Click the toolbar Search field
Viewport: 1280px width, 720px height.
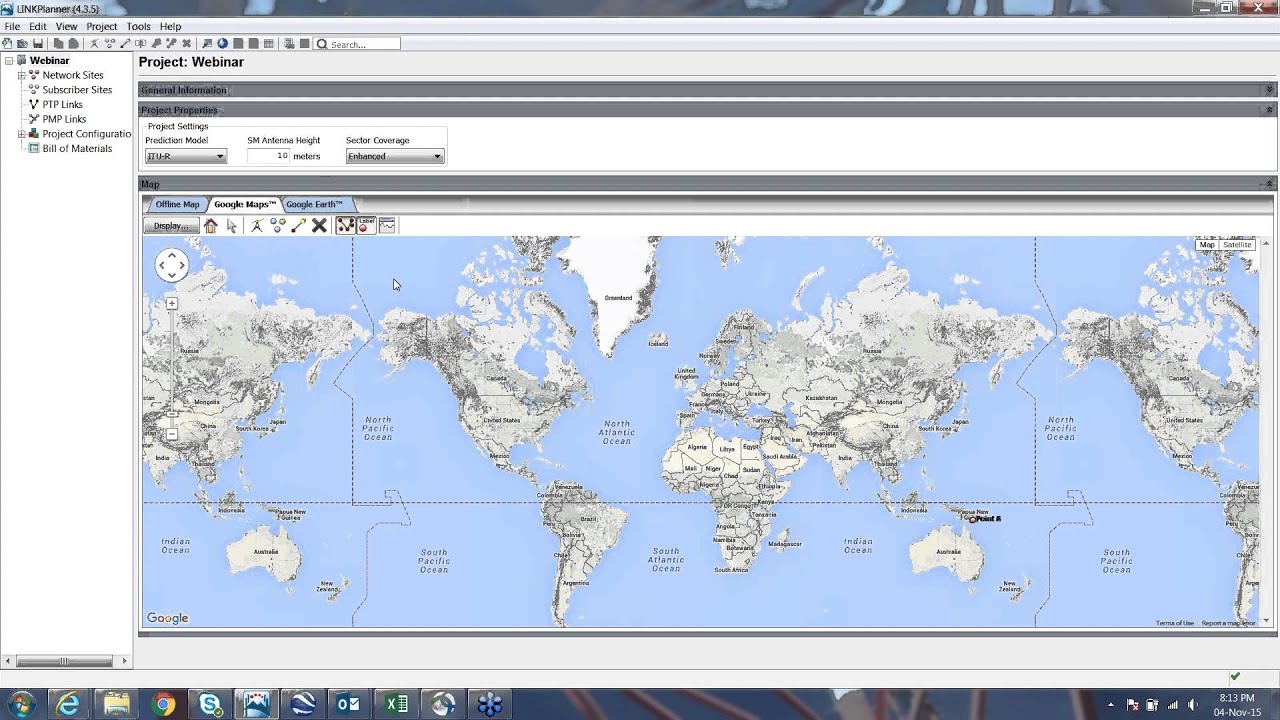coord(357,44)
